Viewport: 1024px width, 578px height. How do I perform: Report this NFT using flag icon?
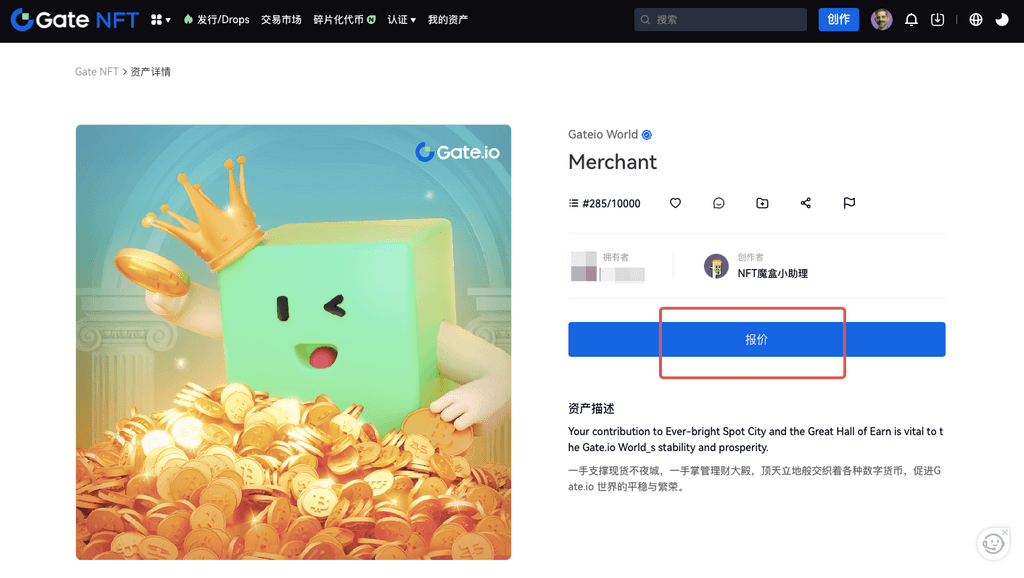point(849,203)
